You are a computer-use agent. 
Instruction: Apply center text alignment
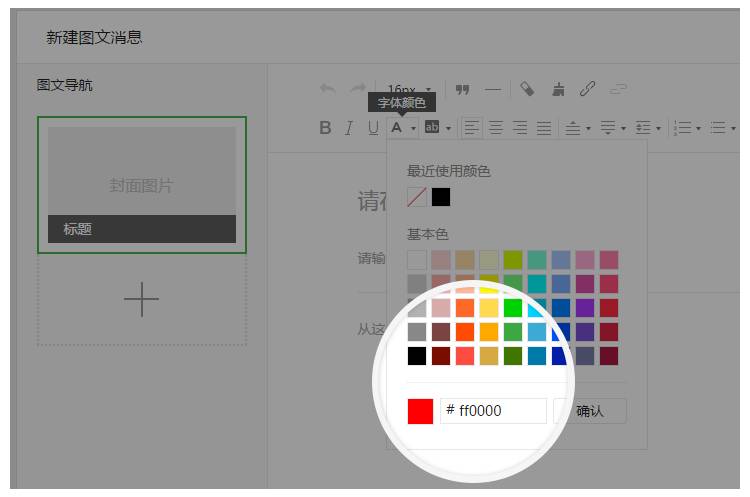[495, 128]
